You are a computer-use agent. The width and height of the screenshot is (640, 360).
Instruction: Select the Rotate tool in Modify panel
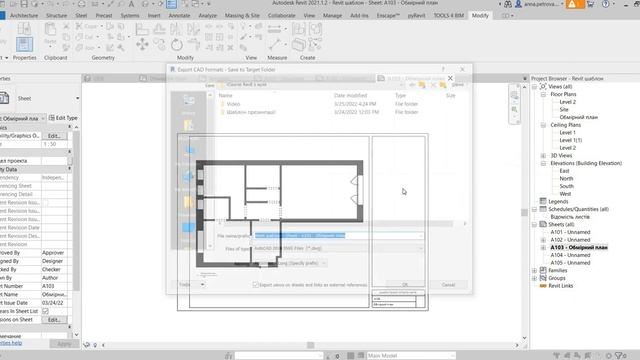pyautogui.click(x=177, y=44)
